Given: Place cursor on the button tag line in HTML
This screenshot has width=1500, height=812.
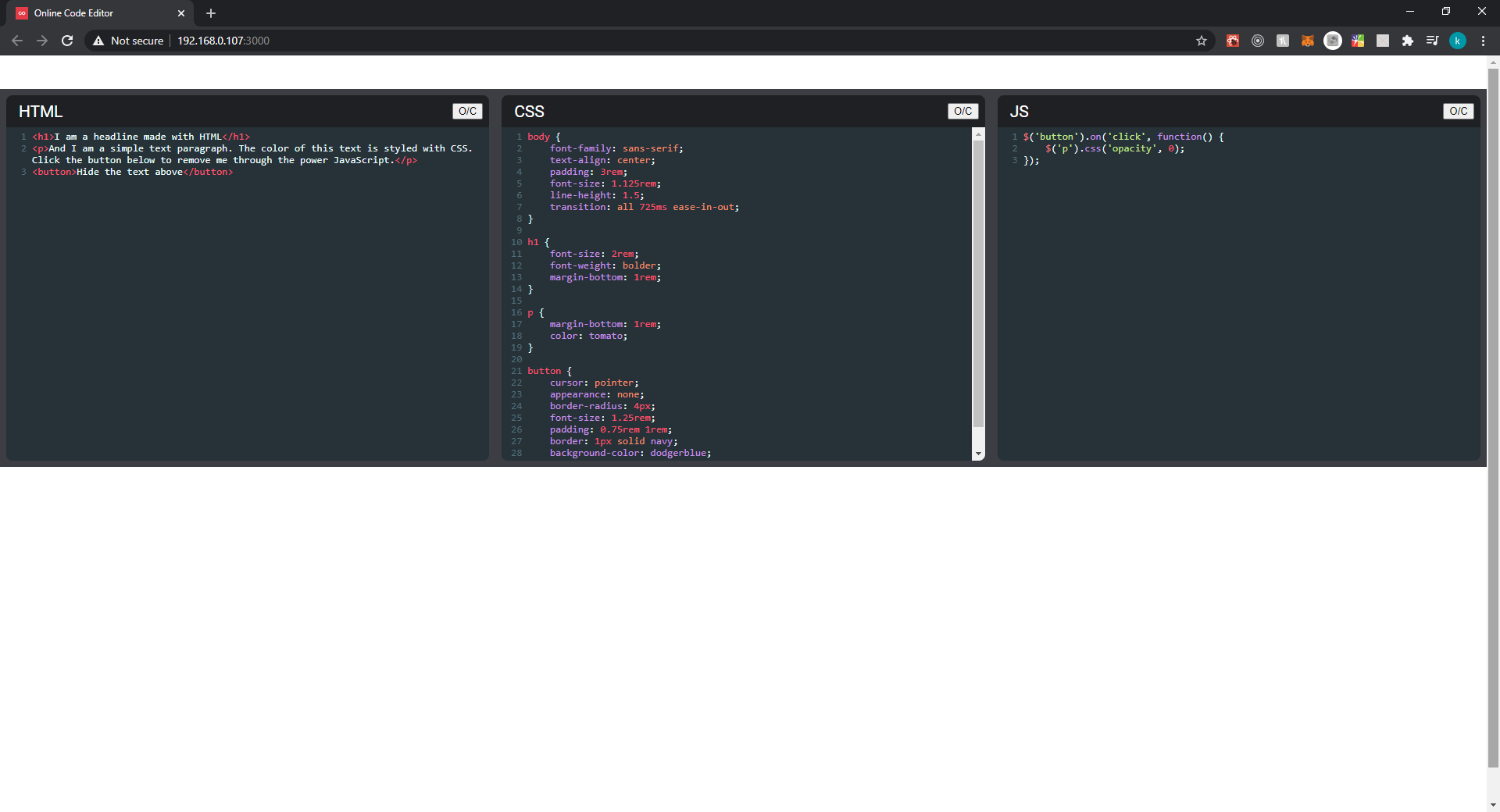Looking at the screenshot, I should point(132,172).
